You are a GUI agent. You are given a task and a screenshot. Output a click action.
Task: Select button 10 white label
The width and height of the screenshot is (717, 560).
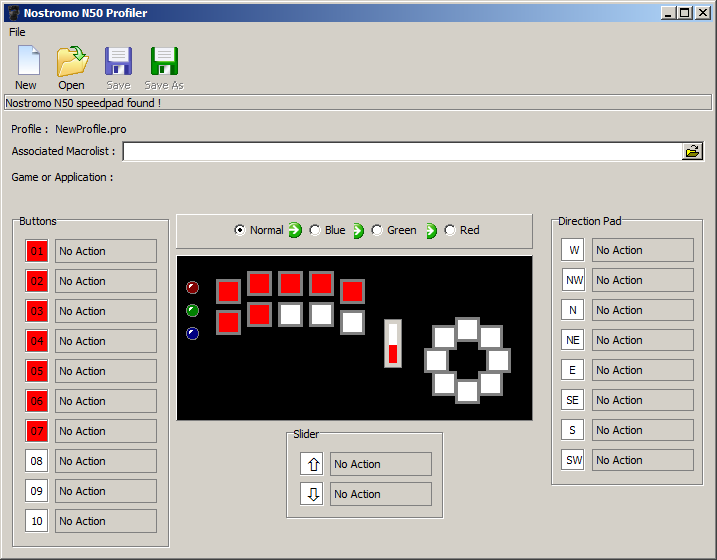[37, 521]
